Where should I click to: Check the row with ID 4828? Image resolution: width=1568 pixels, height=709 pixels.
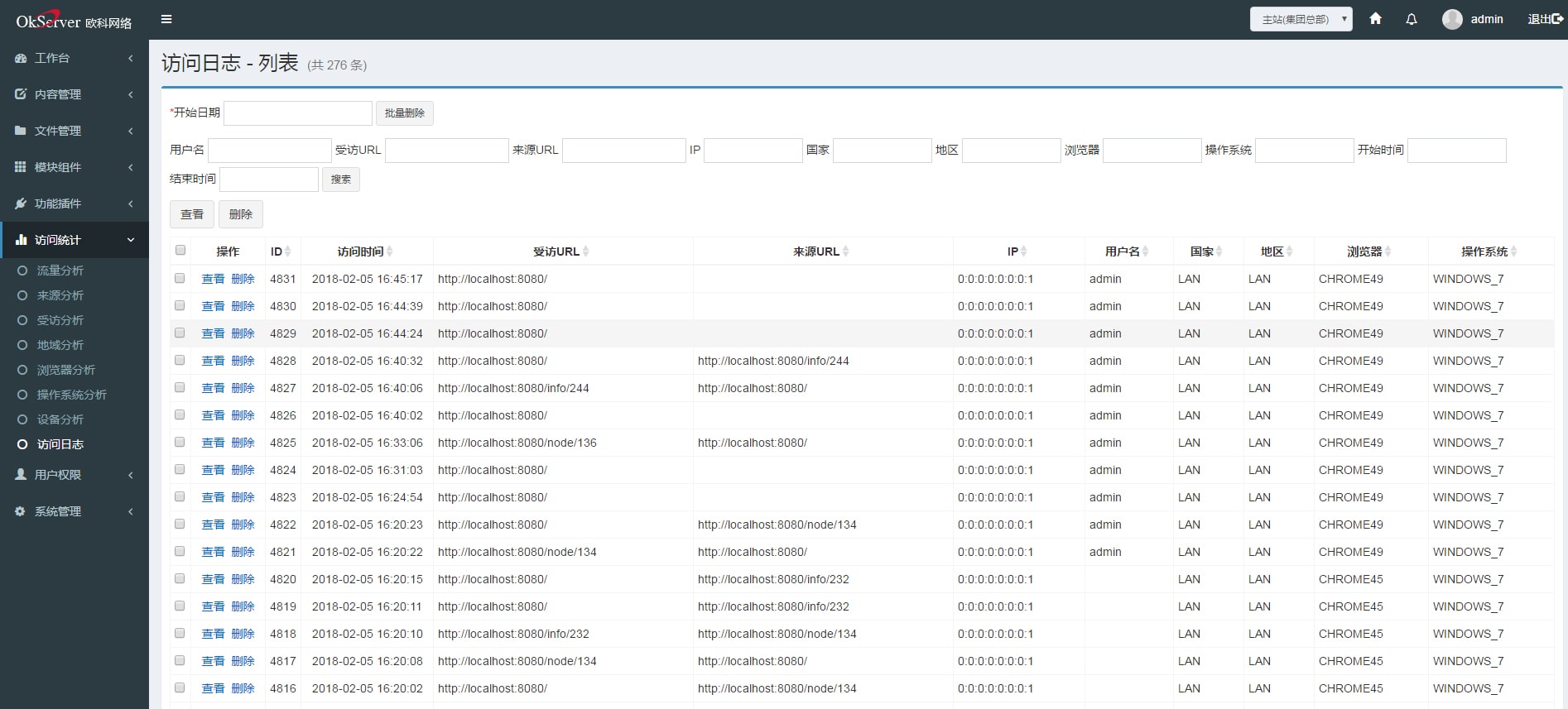(x=180, y=360)
